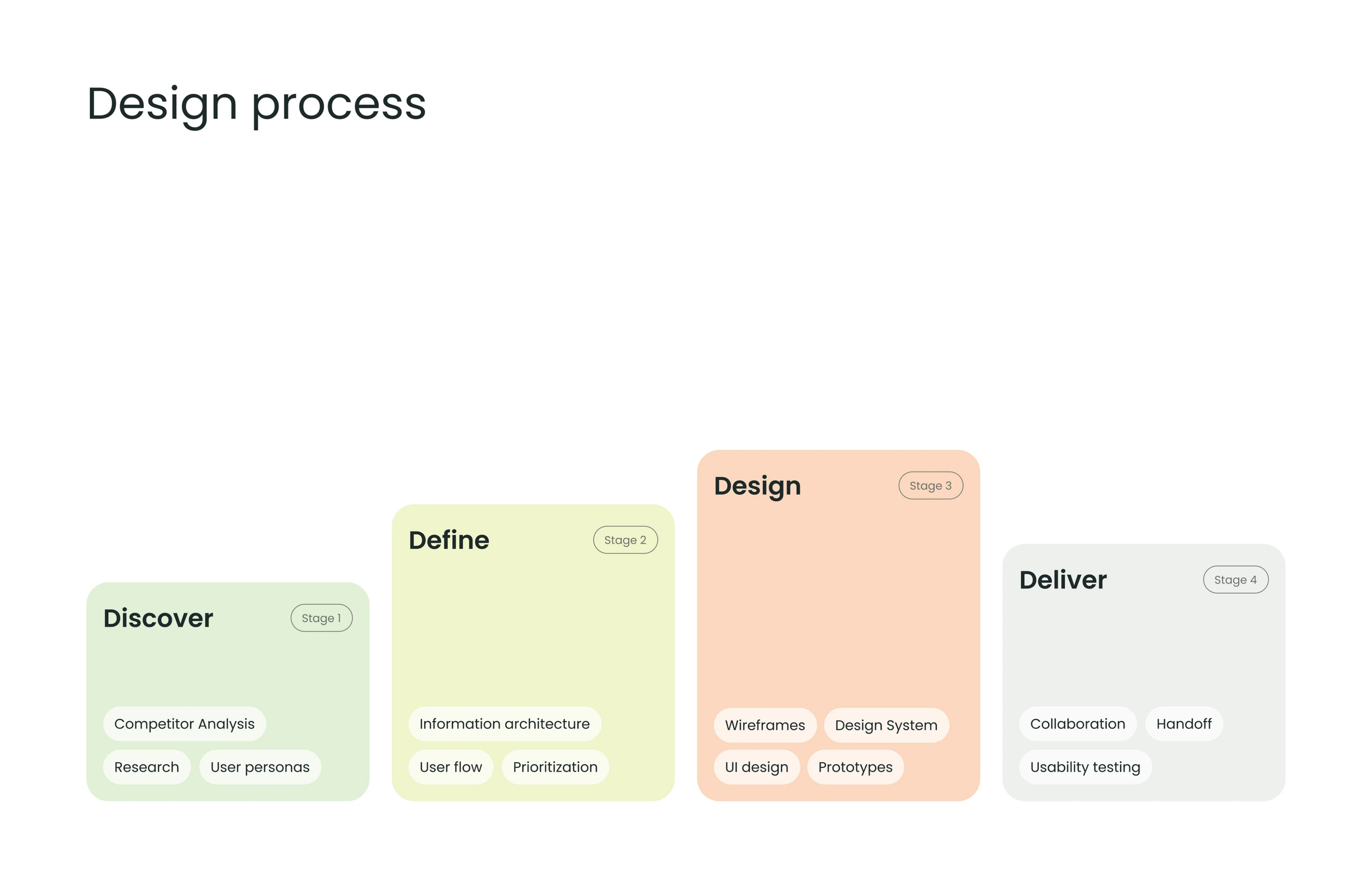Select the Information architecture tag
Image resolution: width=1372 pixels, height=871 pixels.
504,724
